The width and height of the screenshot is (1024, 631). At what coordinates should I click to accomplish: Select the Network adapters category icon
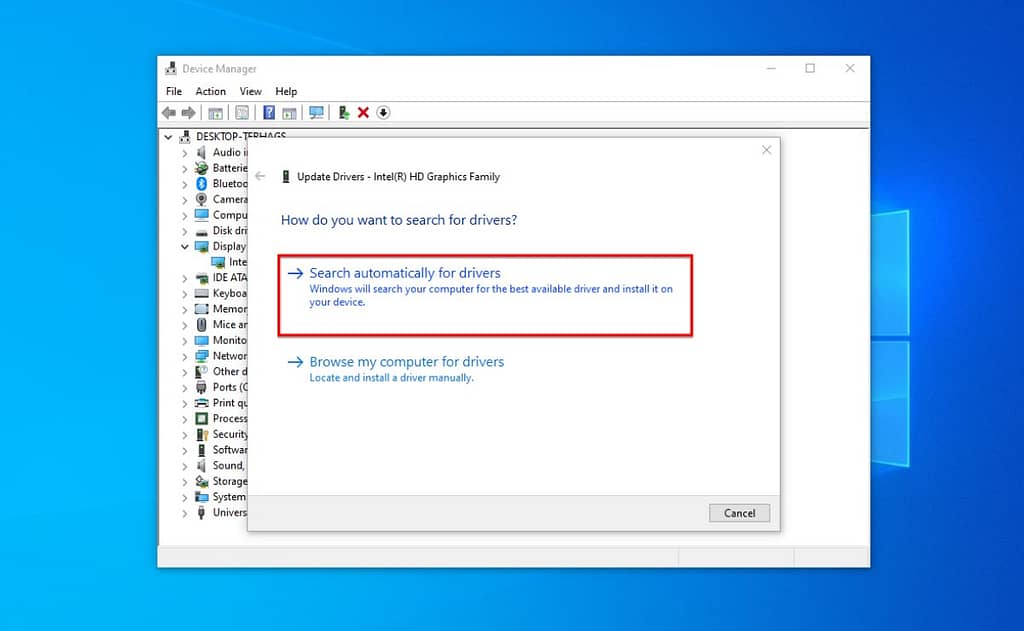pos(202,356)
